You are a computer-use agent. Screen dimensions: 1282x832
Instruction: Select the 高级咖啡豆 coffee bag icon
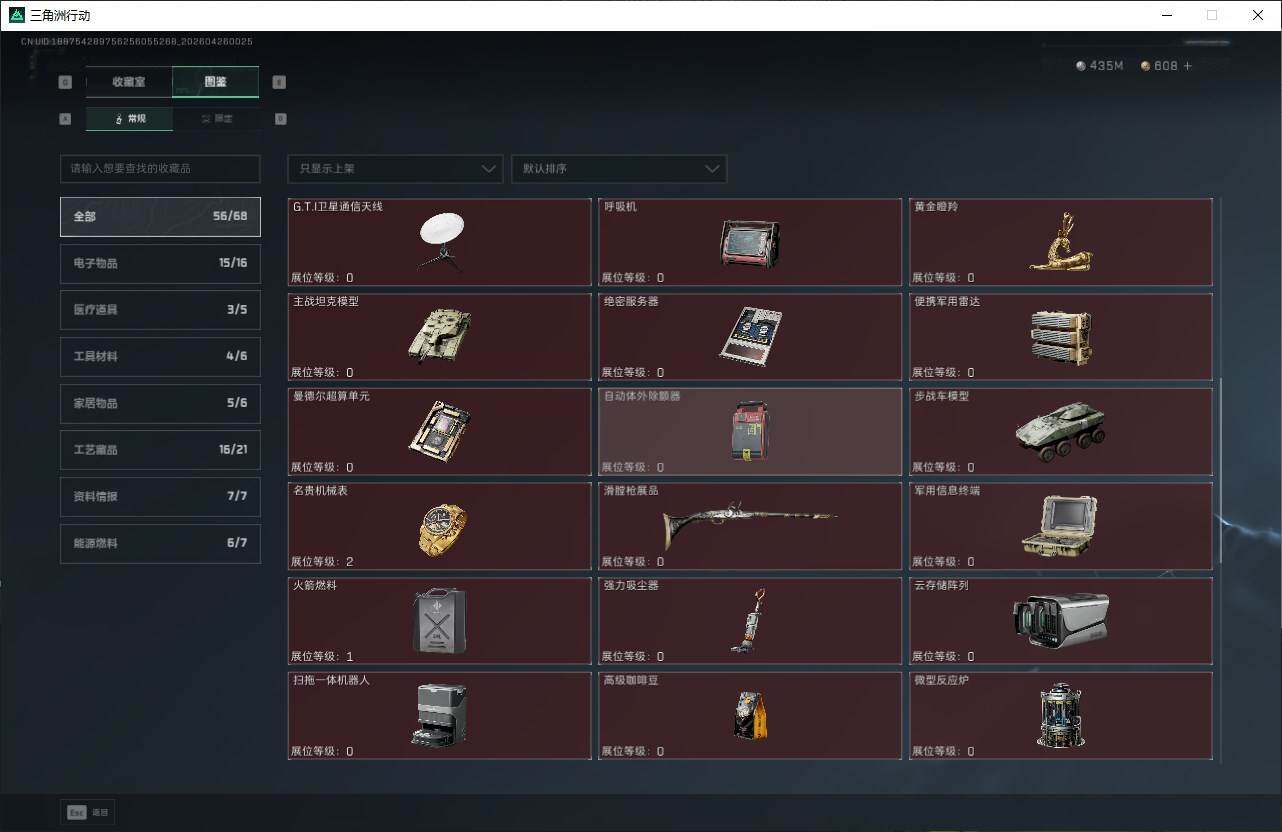pos(750,715)
